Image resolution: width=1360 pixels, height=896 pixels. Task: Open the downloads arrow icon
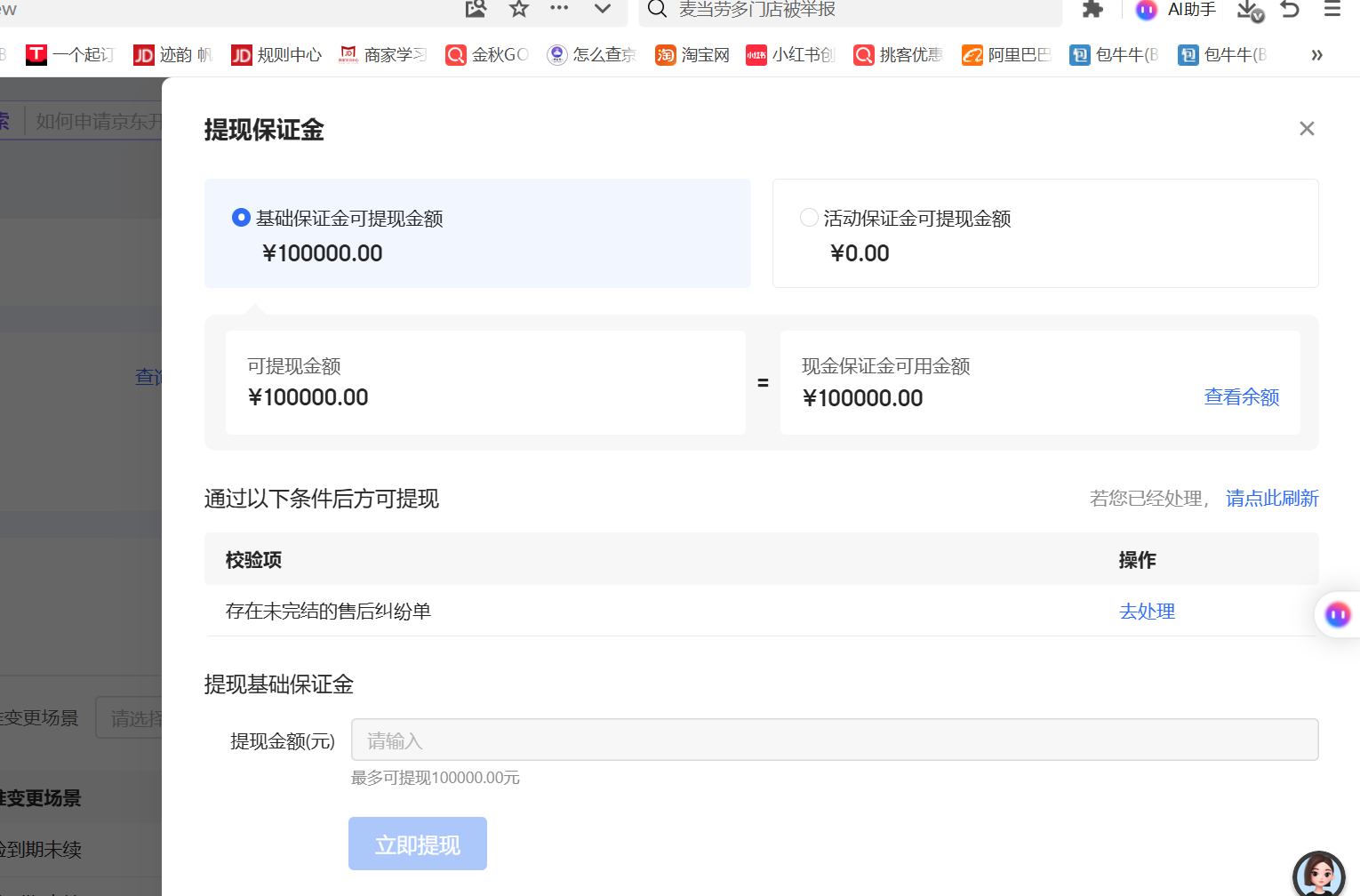coord(1249,10)
